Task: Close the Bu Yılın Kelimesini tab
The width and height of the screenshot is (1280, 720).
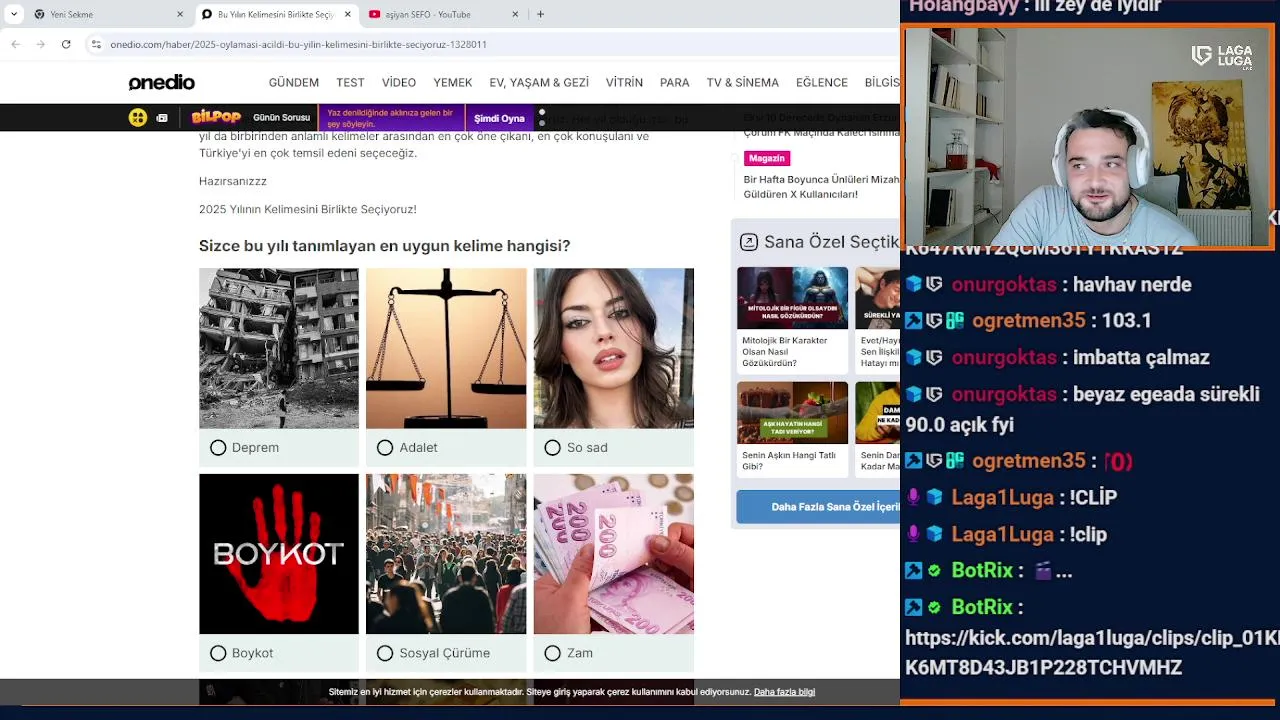Action: tap(347, 14)
